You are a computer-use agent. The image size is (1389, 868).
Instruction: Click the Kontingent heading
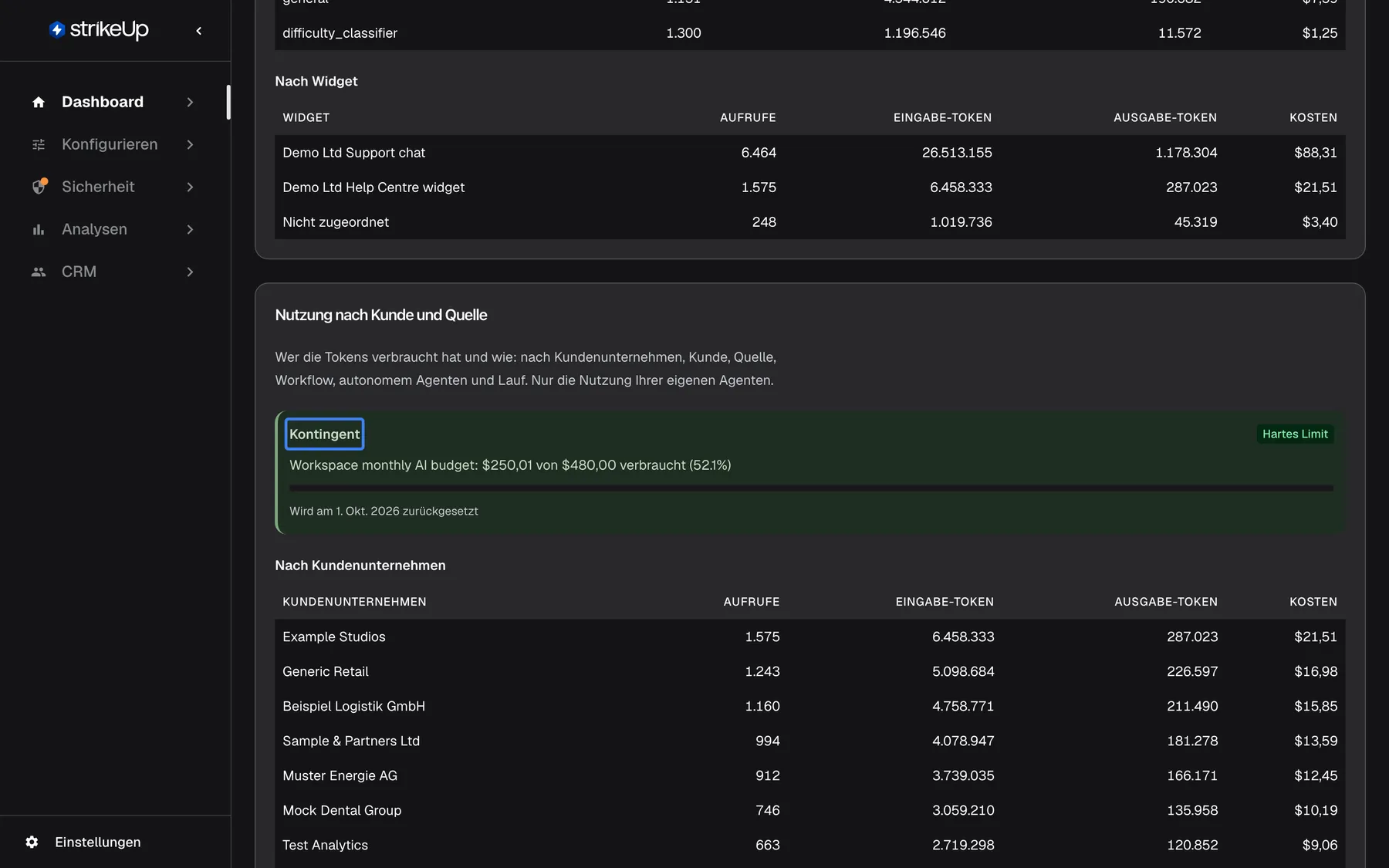pos(324,434)
